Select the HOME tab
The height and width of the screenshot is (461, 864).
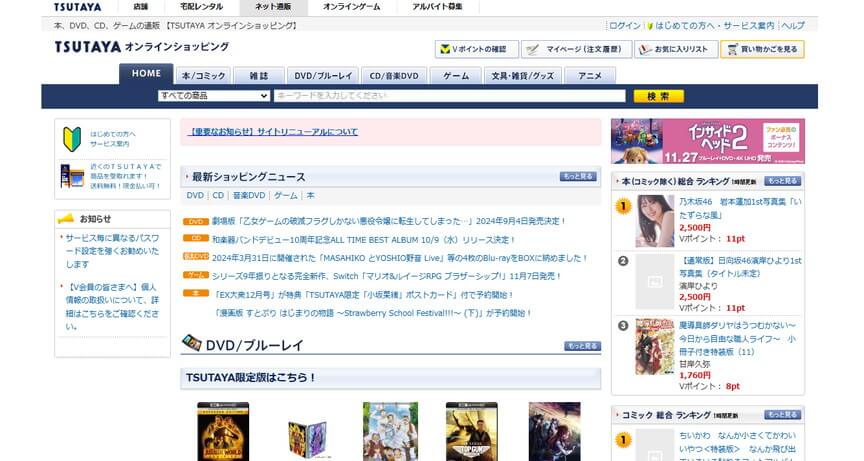pos(146,74)
